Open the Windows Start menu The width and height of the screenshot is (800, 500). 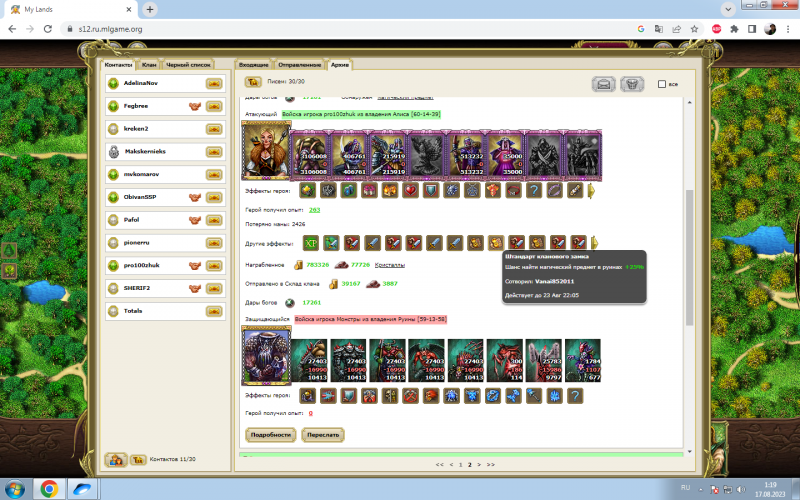pyautogui.click(x=15, y=489)
